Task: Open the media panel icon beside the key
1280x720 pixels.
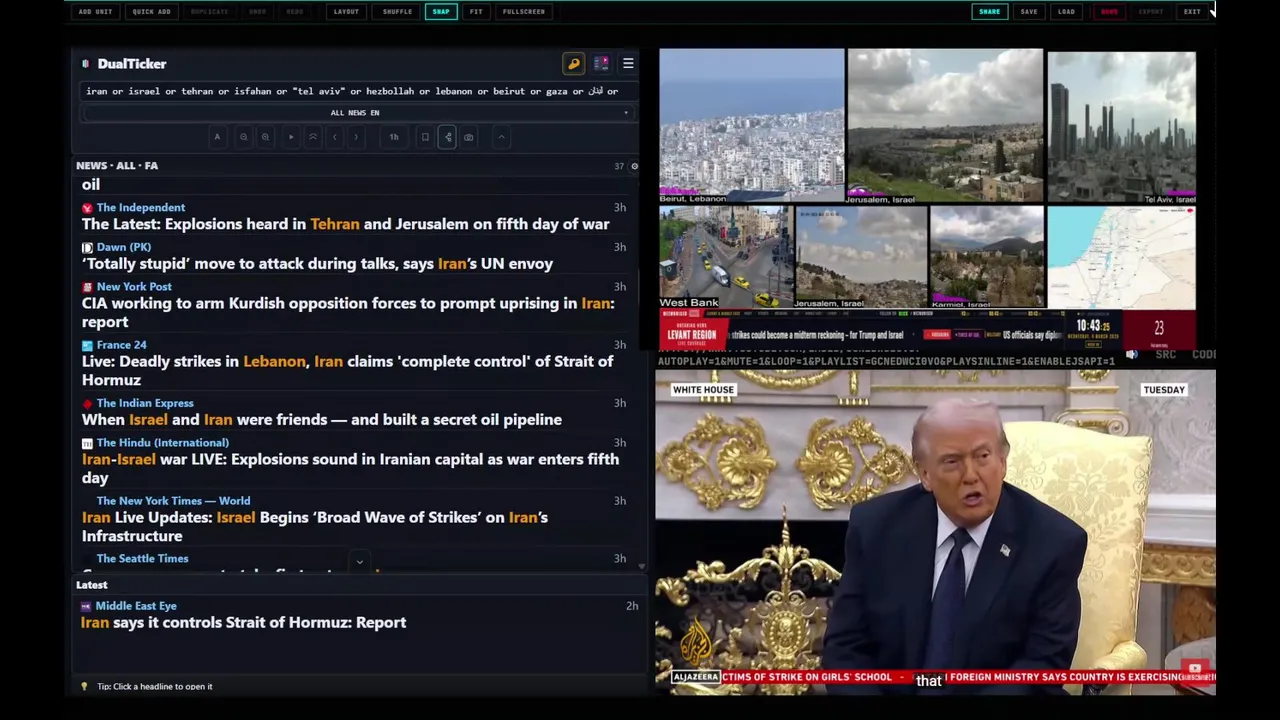Action: click(x=601, y=64)
